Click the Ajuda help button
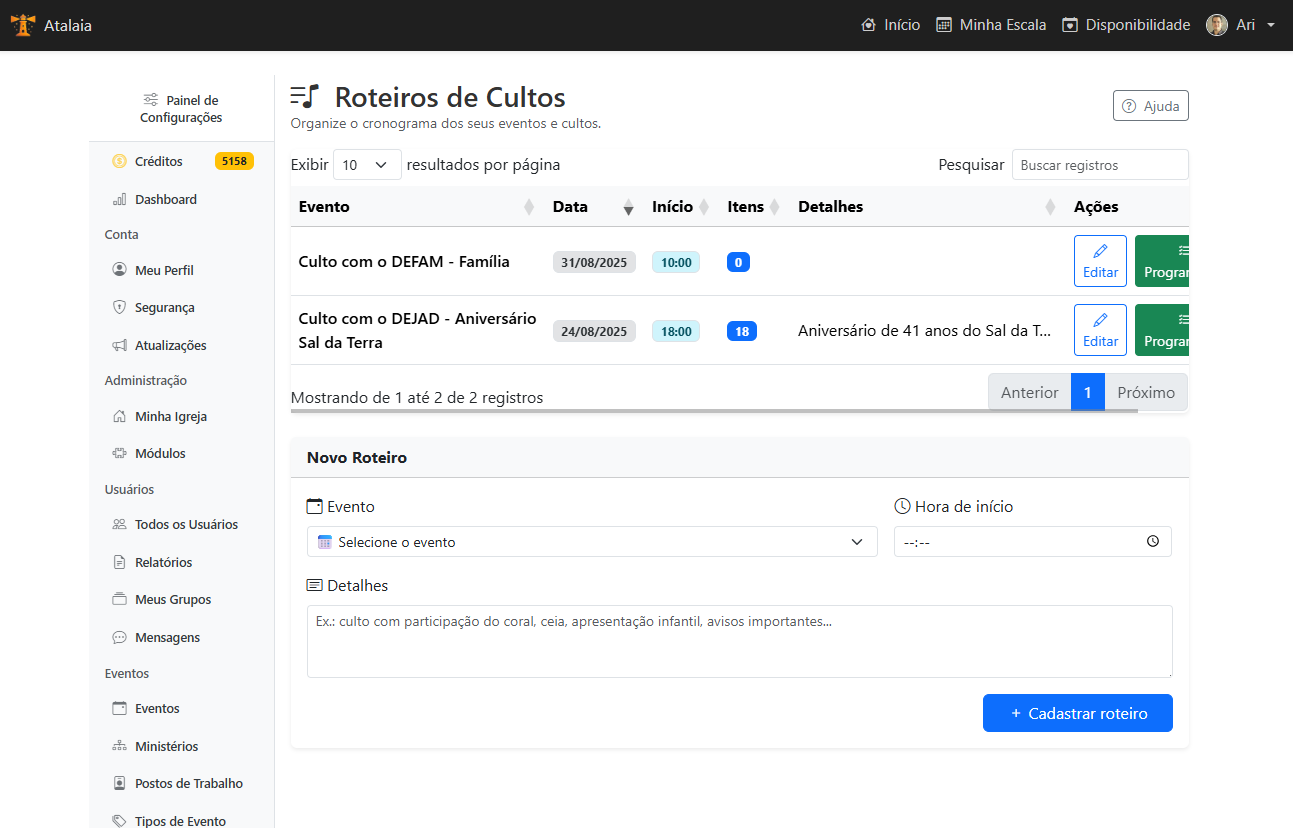Viewport: 1293px width, 828px height. [x=1150, y=106]
